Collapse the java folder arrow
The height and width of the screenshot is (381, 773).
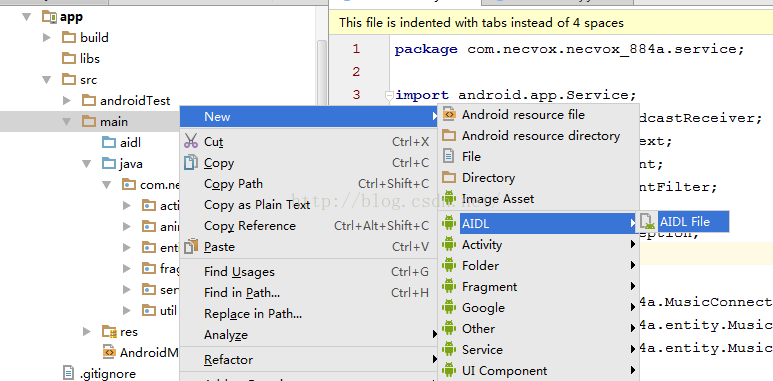pyautogui.click(x=87, y=164)
